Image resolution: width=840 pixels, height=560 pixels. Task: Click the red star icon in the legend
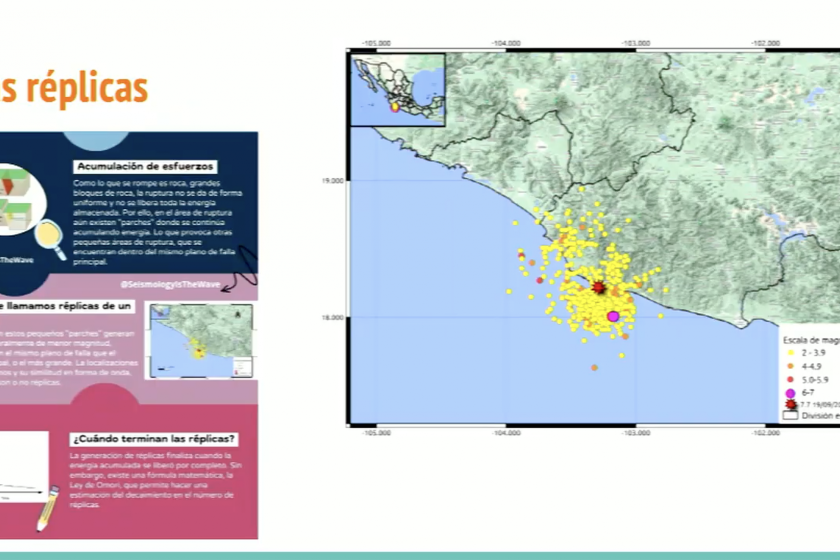point(791,405)
